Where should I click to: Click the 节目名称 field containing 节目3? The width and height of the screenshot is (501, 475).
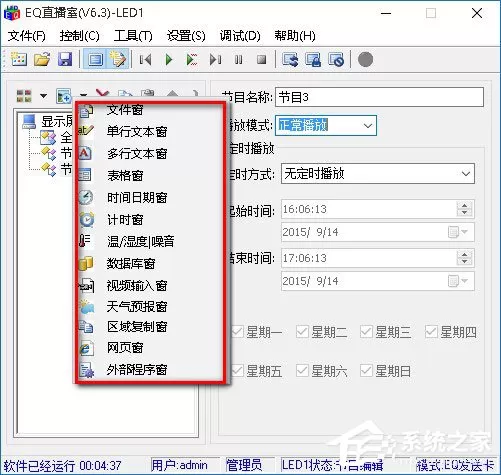point(379,97)
